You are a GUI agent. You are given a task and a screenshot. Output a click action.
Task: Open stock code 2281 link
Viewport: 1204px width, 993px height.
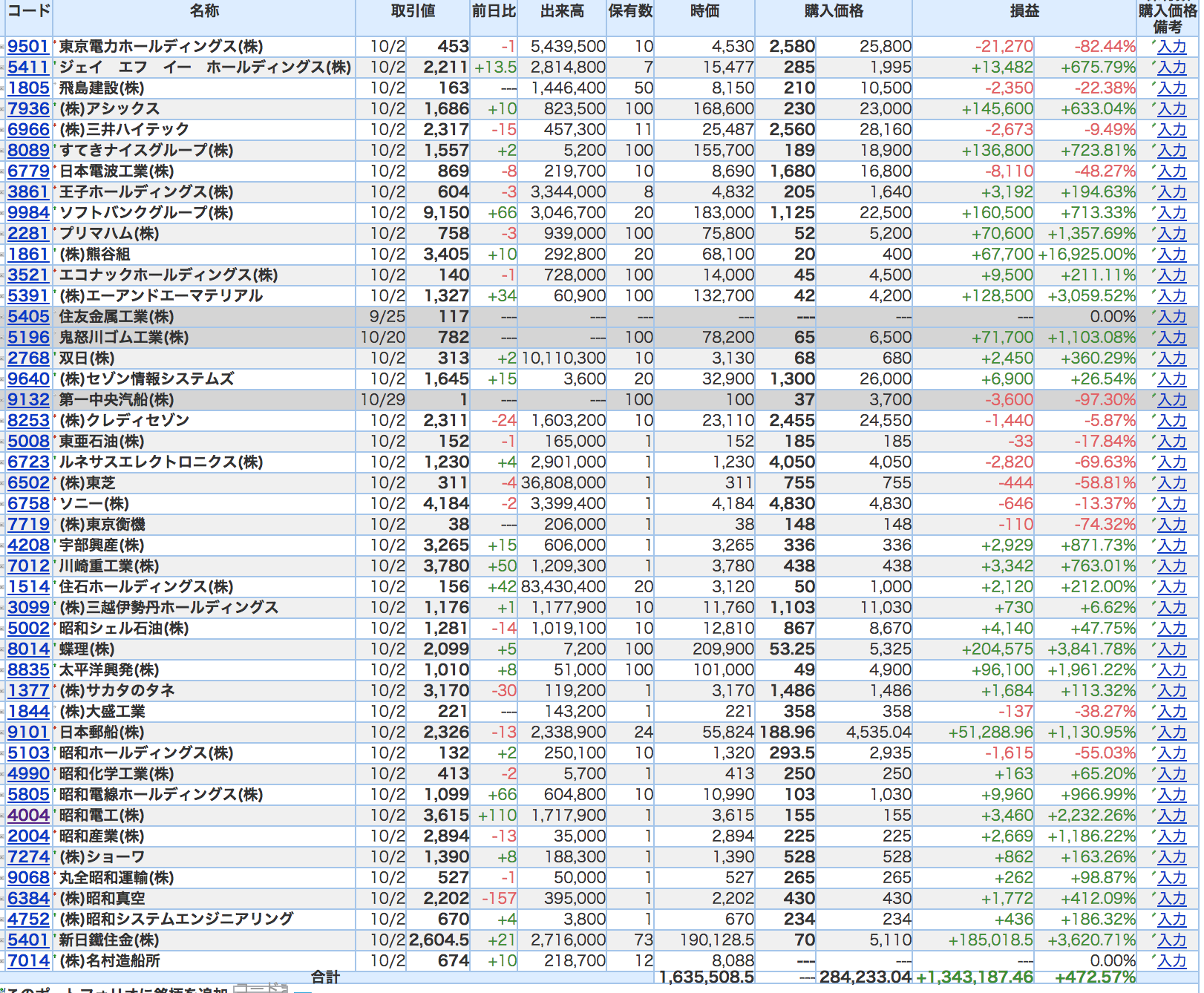point(28,233)
